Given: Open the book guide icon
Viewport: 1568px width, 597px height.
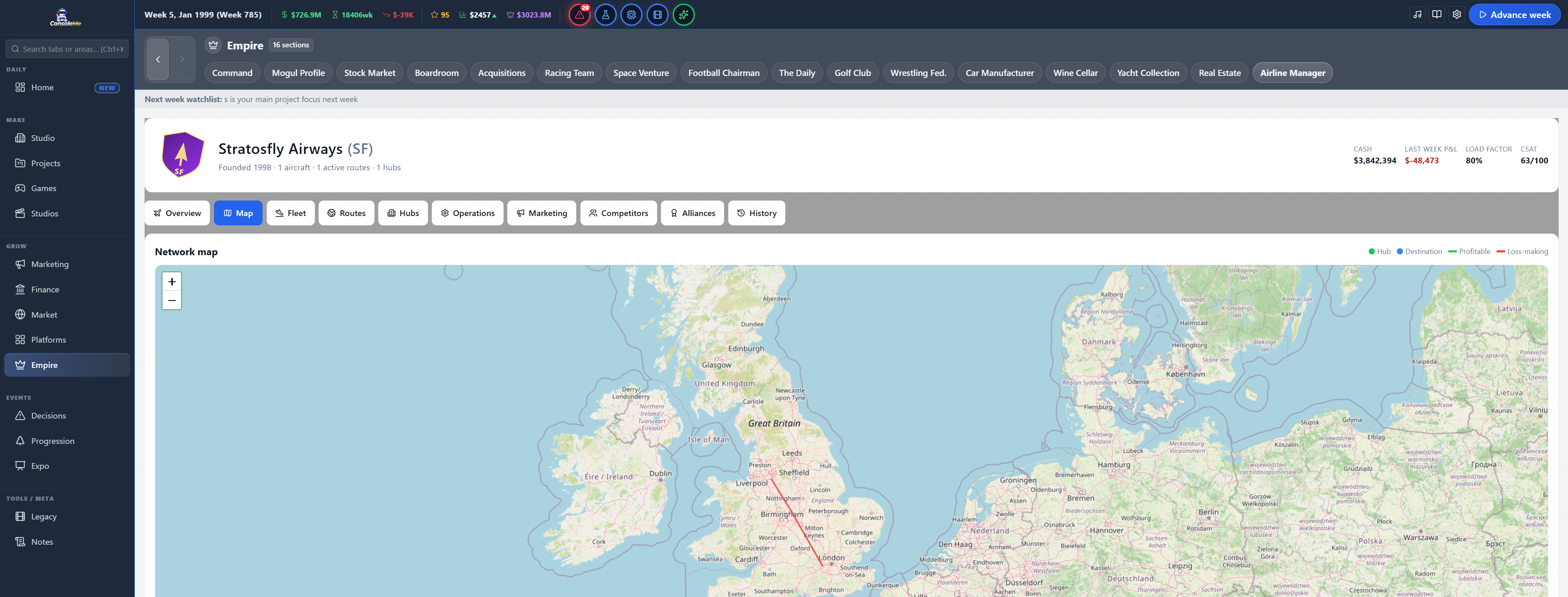Looking at the screenshot, I should (x=1436, y=15).
